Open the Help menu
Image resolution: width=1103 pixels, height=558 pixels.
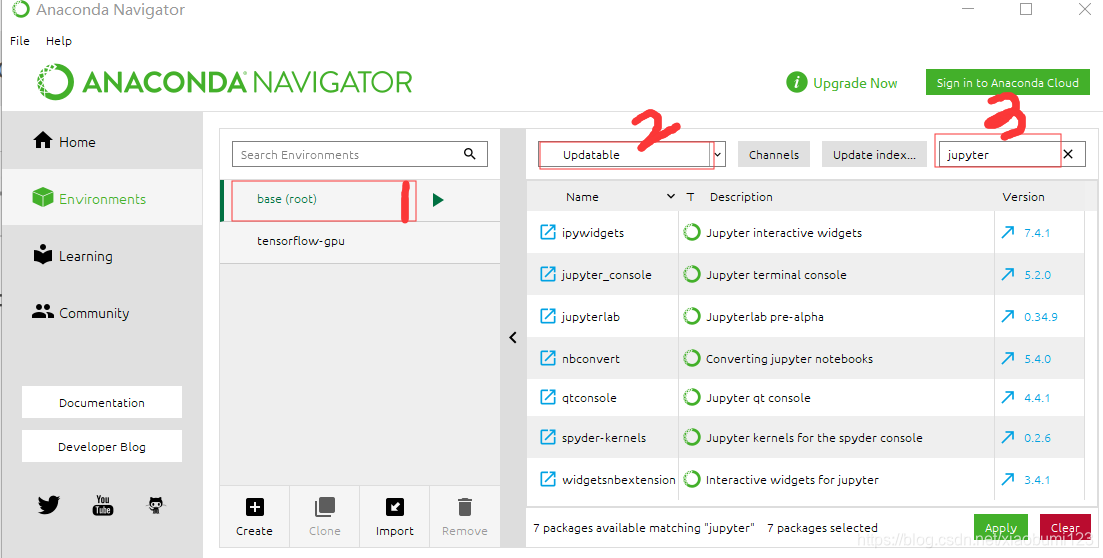point(58,41)
